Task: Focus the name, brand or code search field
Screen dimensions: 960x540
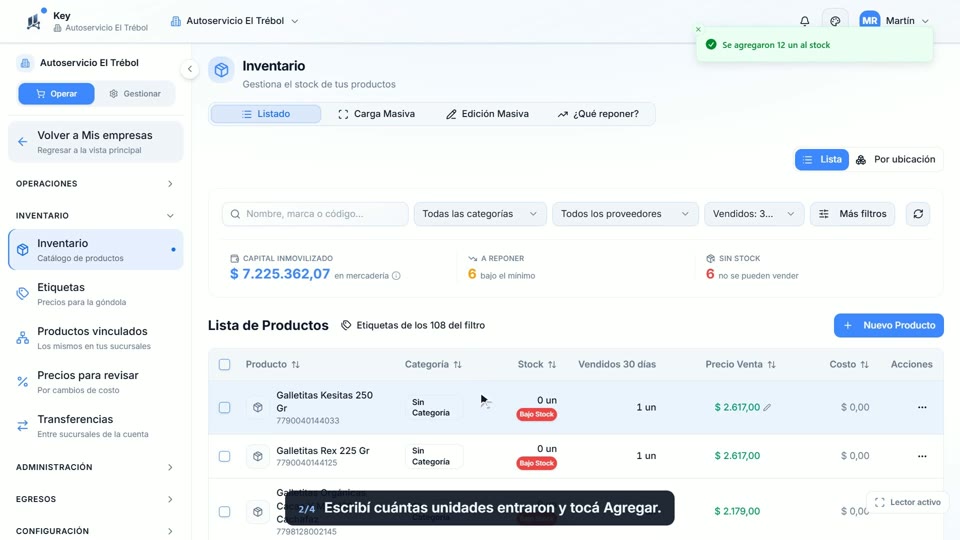Action: (315, 214)
